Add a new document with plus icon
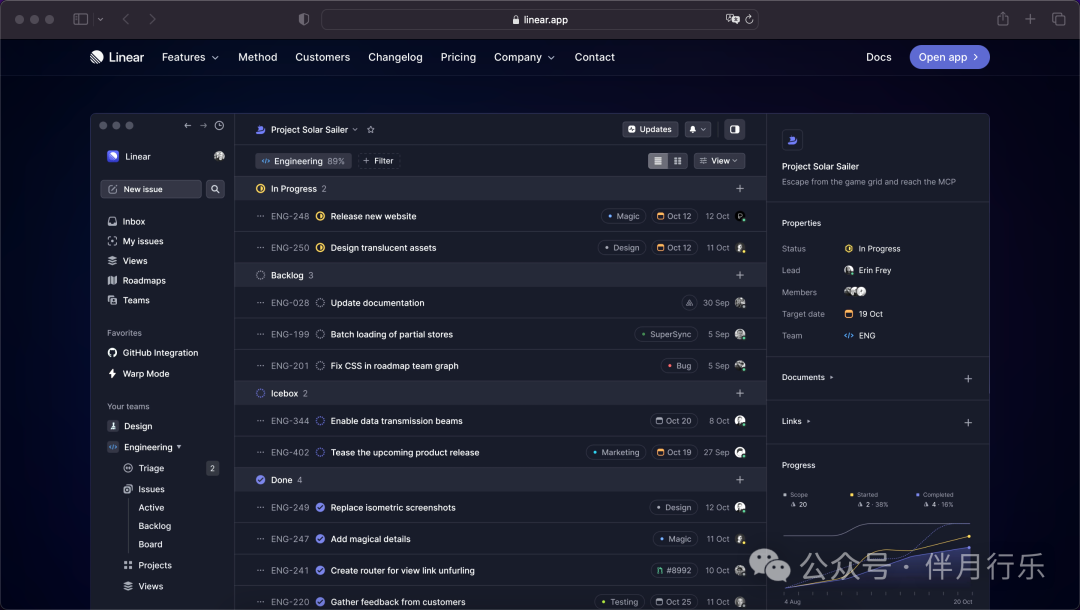The width and height of the screenshot is (1080, 610). click(968, 379)
